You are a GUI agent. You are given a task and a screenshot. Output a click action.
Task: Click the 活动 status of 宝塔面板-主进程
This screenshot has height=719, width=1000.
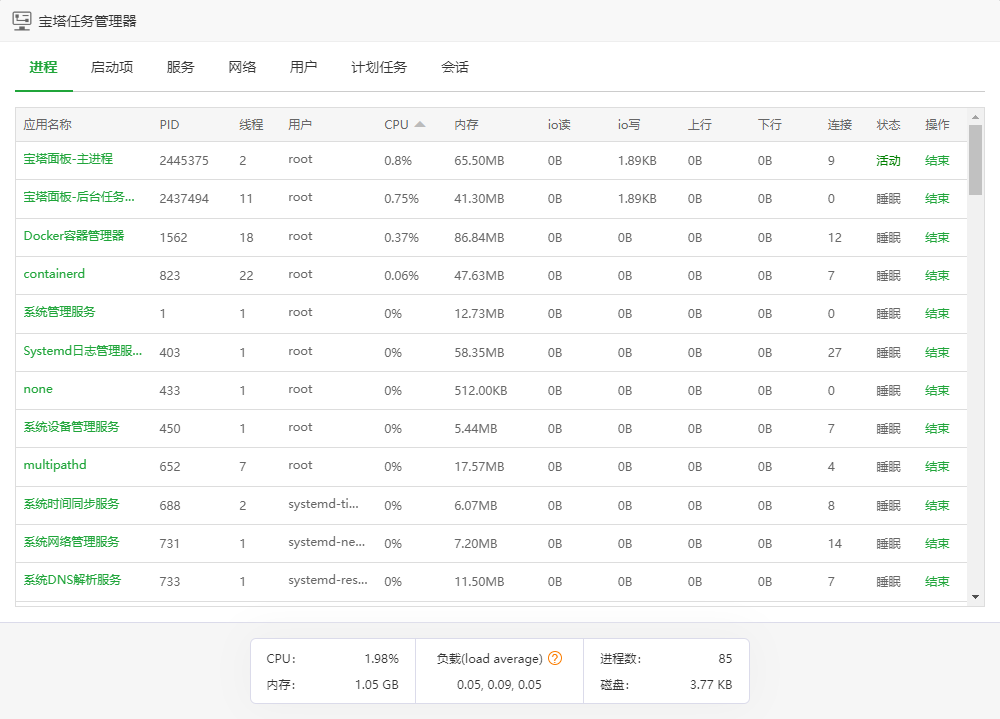(x=888, y=161)
